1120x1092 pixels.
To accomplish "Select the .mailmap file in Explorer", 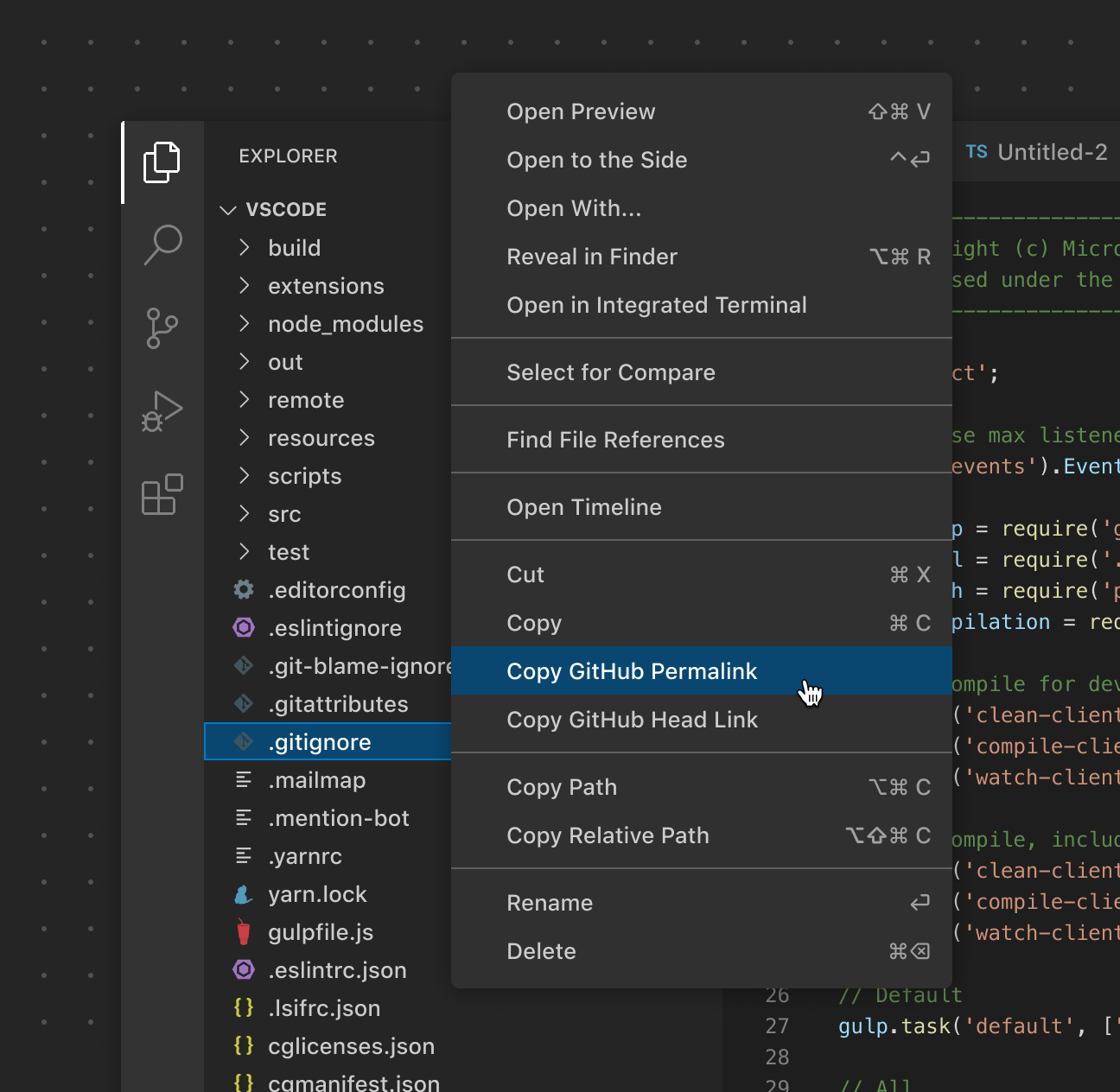I will coord(317,779).
